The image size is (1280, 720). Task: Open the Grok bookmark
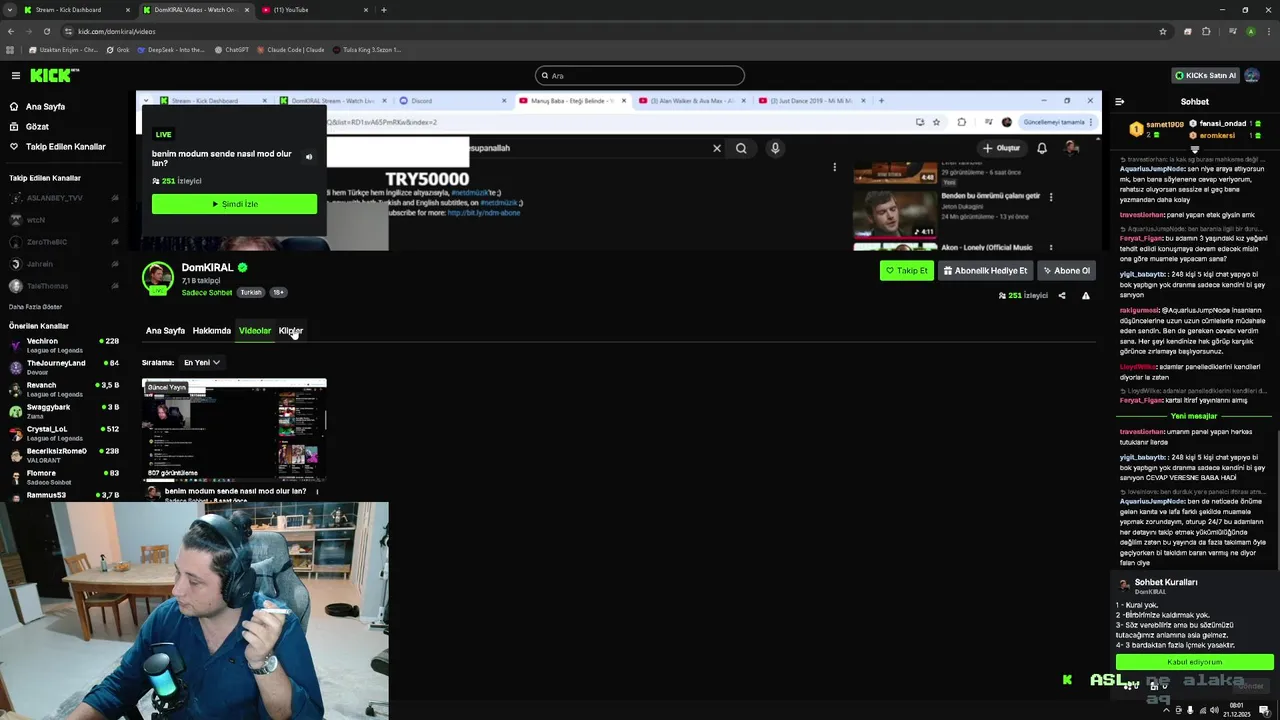click(118, 49)
